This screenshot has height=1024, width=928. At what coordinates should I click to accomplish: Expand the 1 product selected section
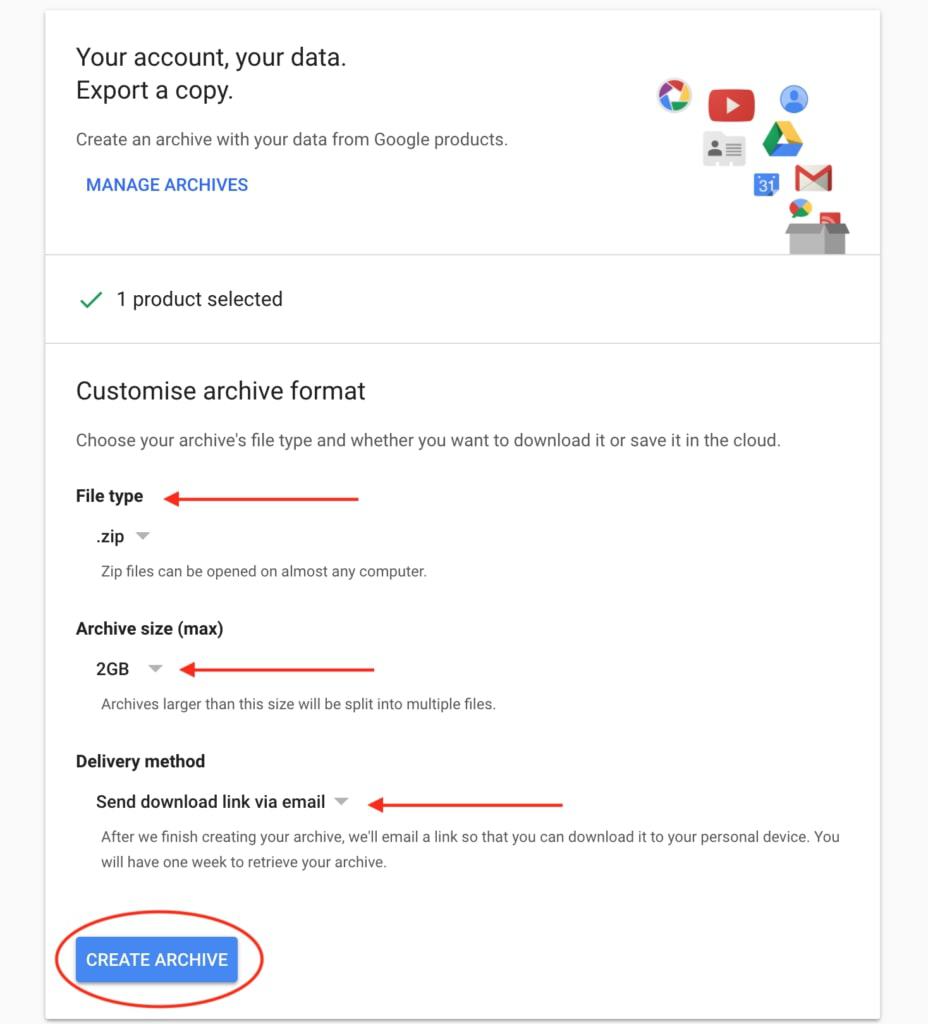coord(462,299)
